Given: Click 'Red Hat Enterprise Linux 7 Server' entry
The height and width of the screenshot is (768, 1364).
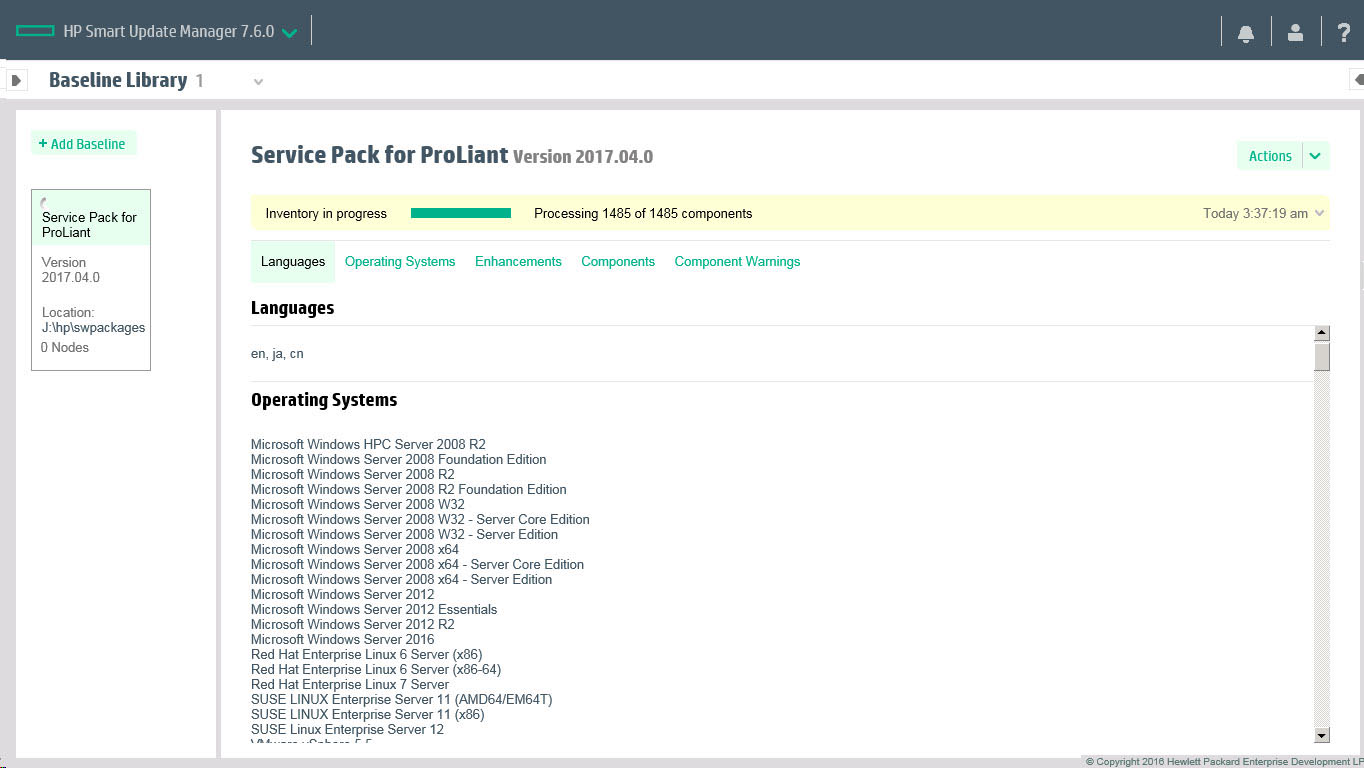Looking at the screenshot, I should pyautogui.click(x=350, y=684).
